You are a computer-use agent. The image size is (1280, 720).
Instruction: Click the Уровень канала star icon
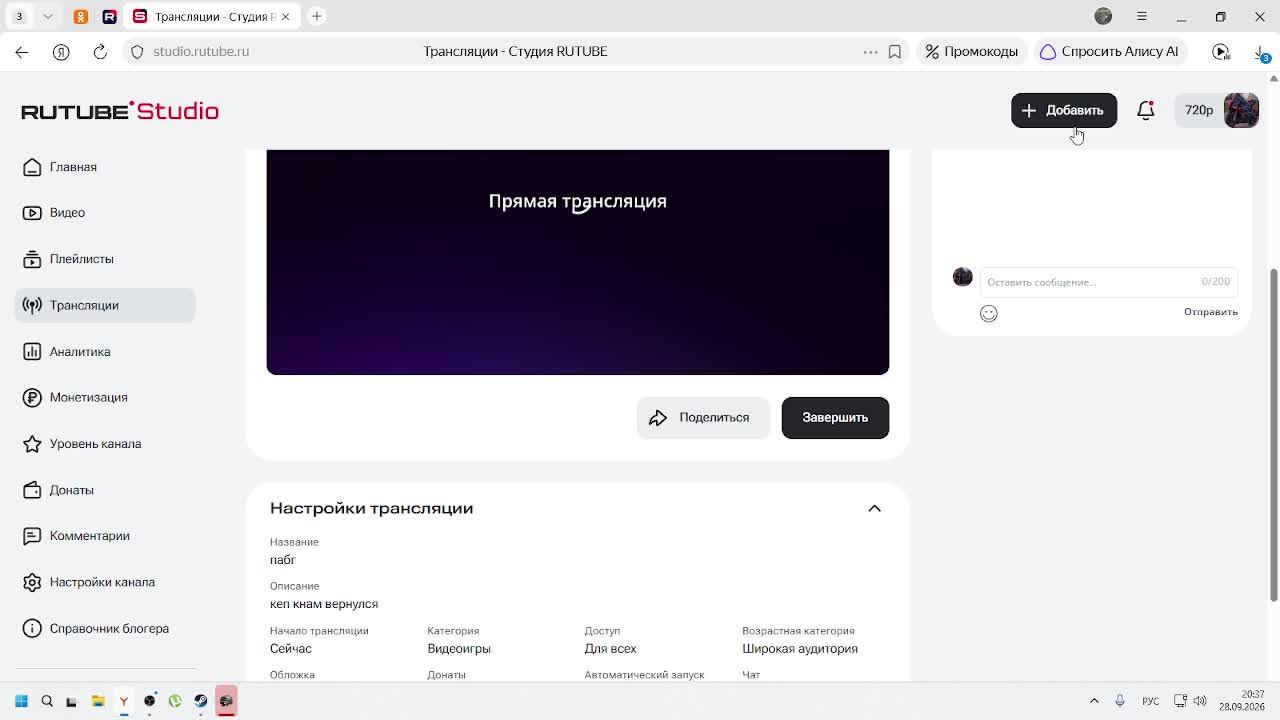click(32, 444)
